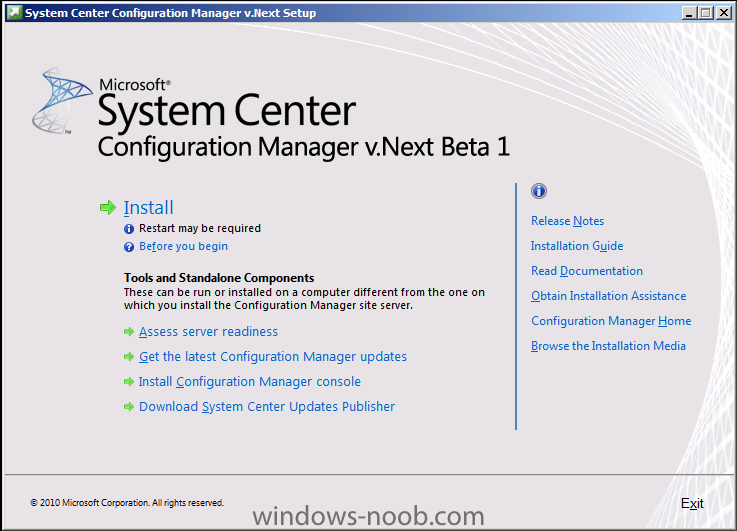The width and height of the screenshot is (737, 531).
Task: Minimize the setup window
Action: (689, 13)
